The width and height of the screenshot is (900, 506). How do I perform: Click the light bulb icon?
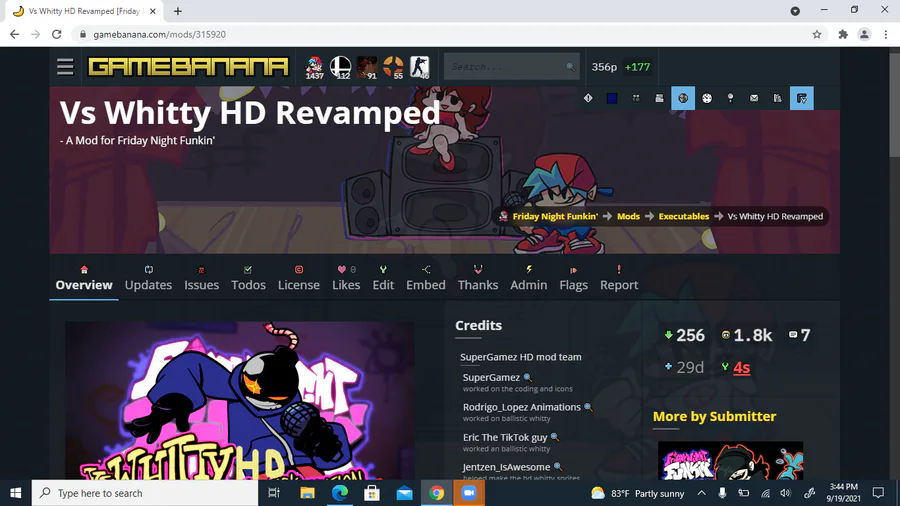click(730, 98)
